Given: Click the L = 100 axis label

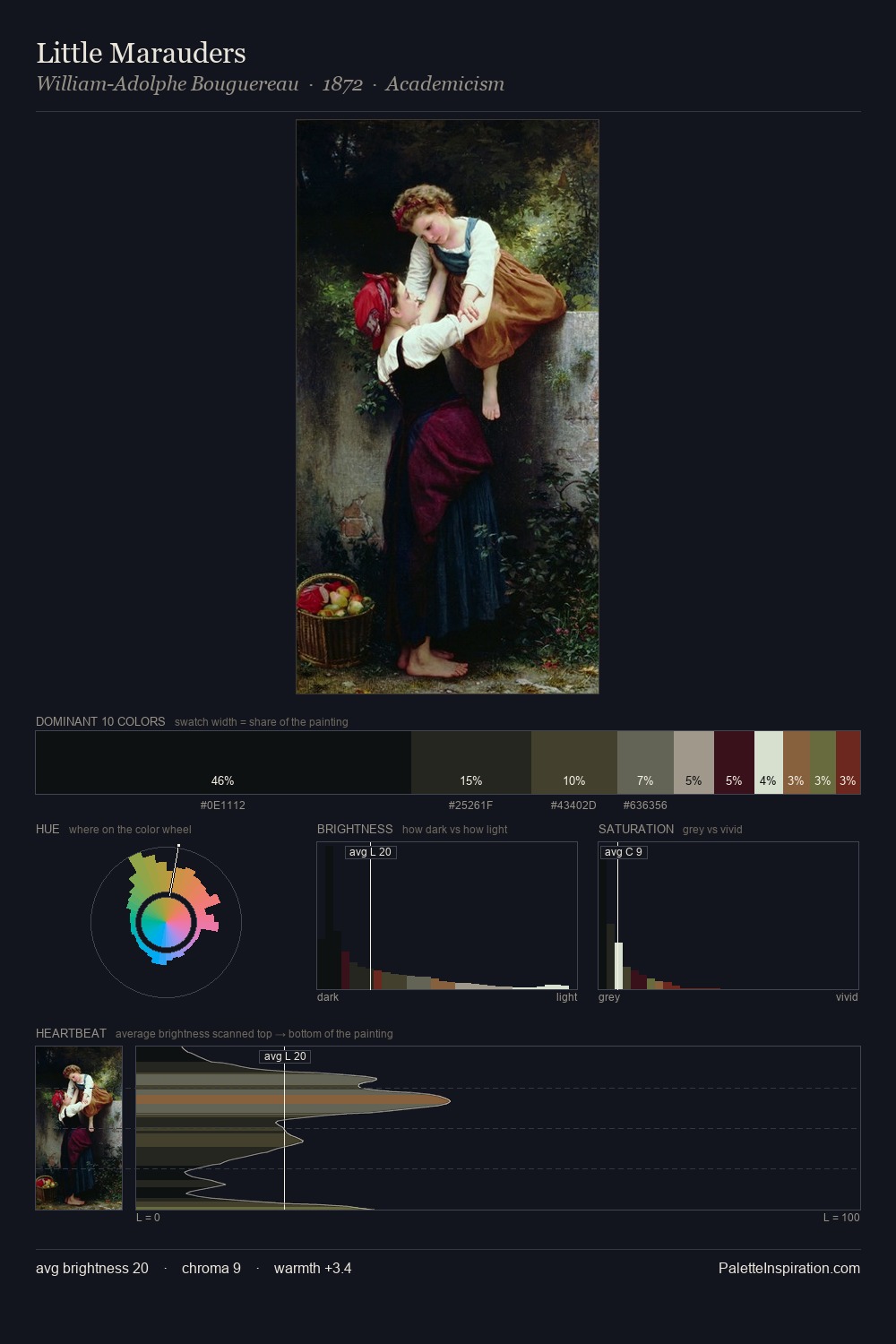Looking at the screenshot, I should (x=841, y=1218).
